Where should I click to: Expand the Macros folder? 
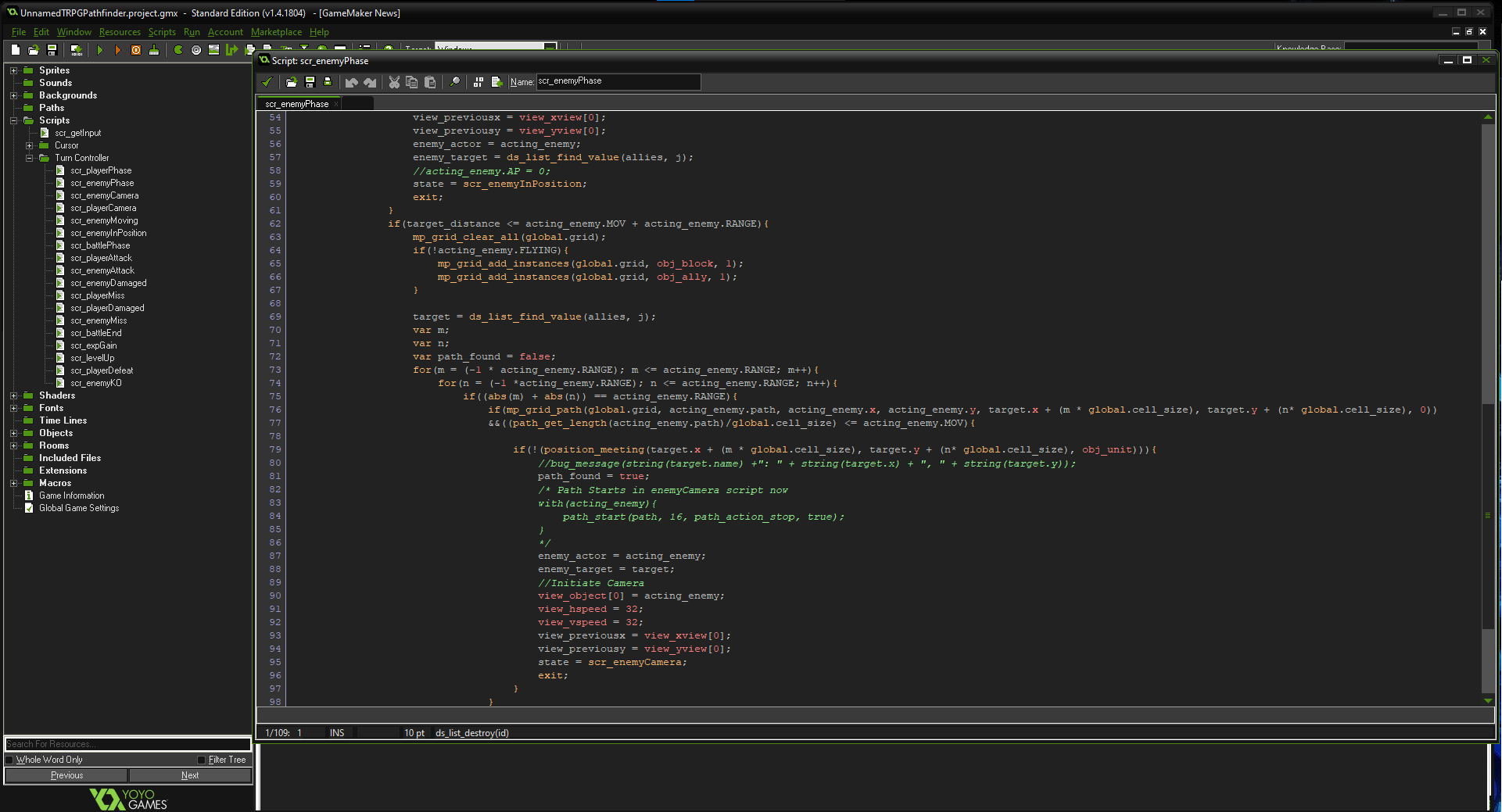(x=13, y=483)
